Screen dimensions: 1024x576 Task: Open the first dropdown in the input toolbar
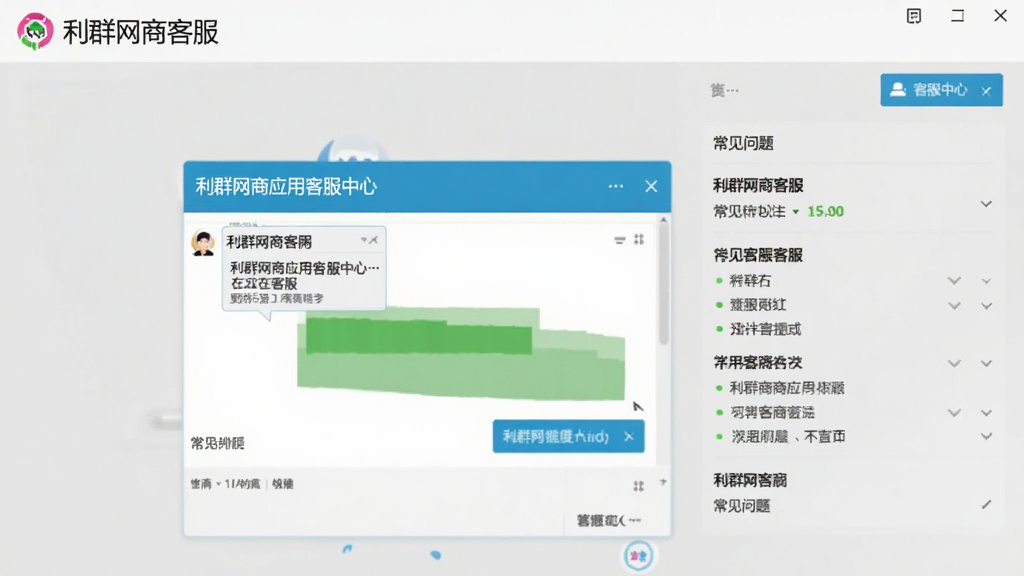click(205, 484)
